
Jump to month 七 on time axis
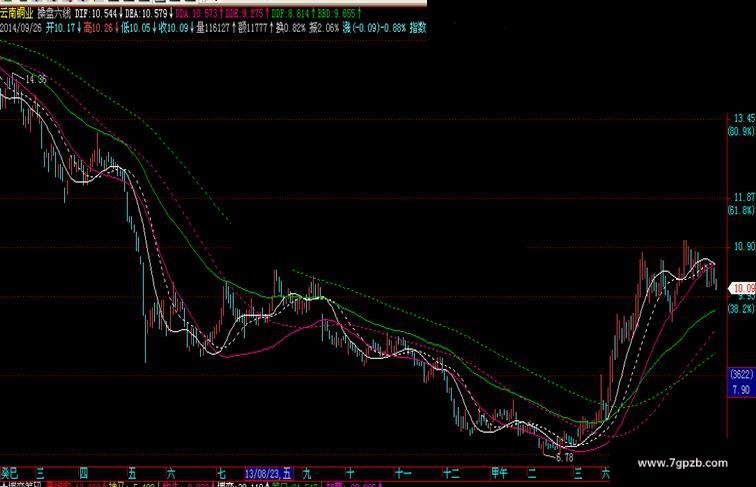point(221,473)
